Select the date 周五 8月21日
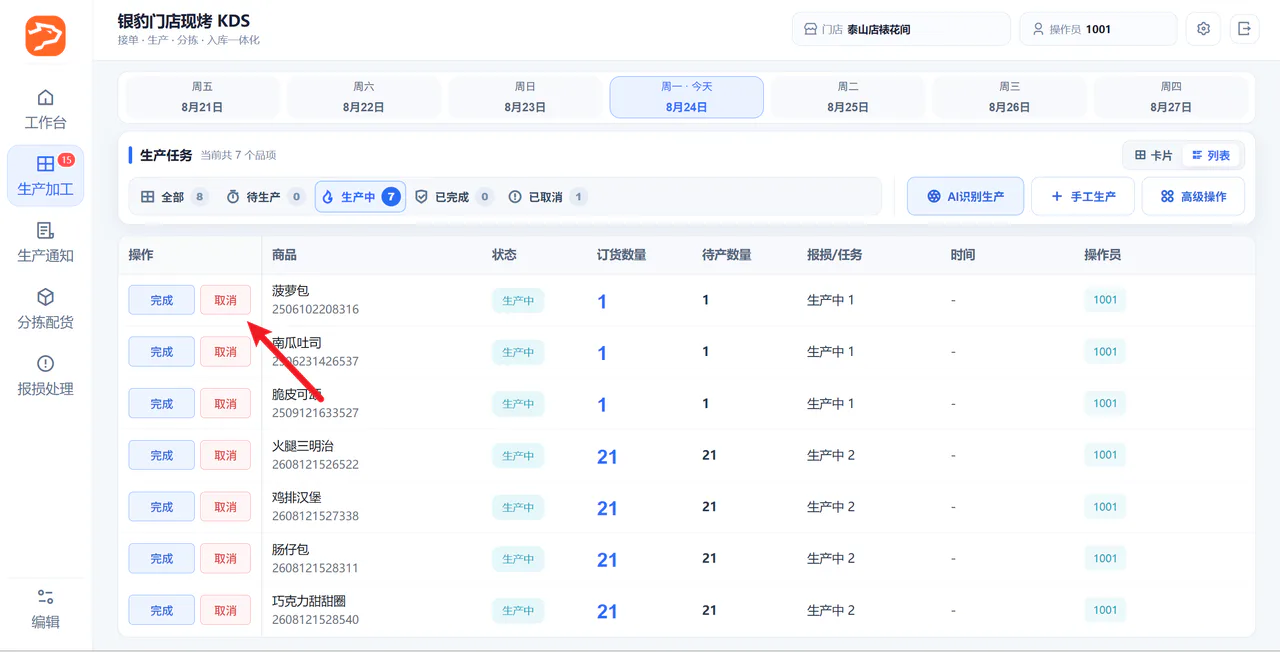The height and width of the screenshot is (652, 1280). point(202,97)
